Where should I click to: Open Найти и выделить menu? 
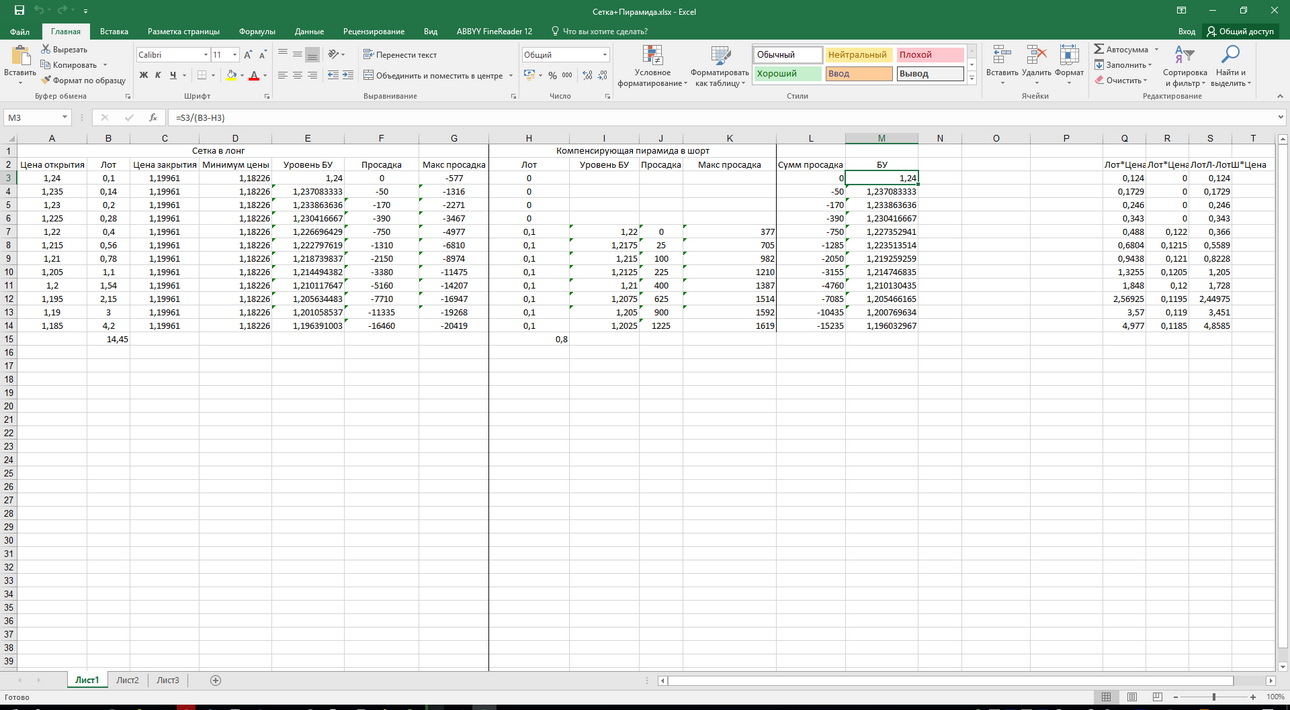click(x=1230, y=66)
